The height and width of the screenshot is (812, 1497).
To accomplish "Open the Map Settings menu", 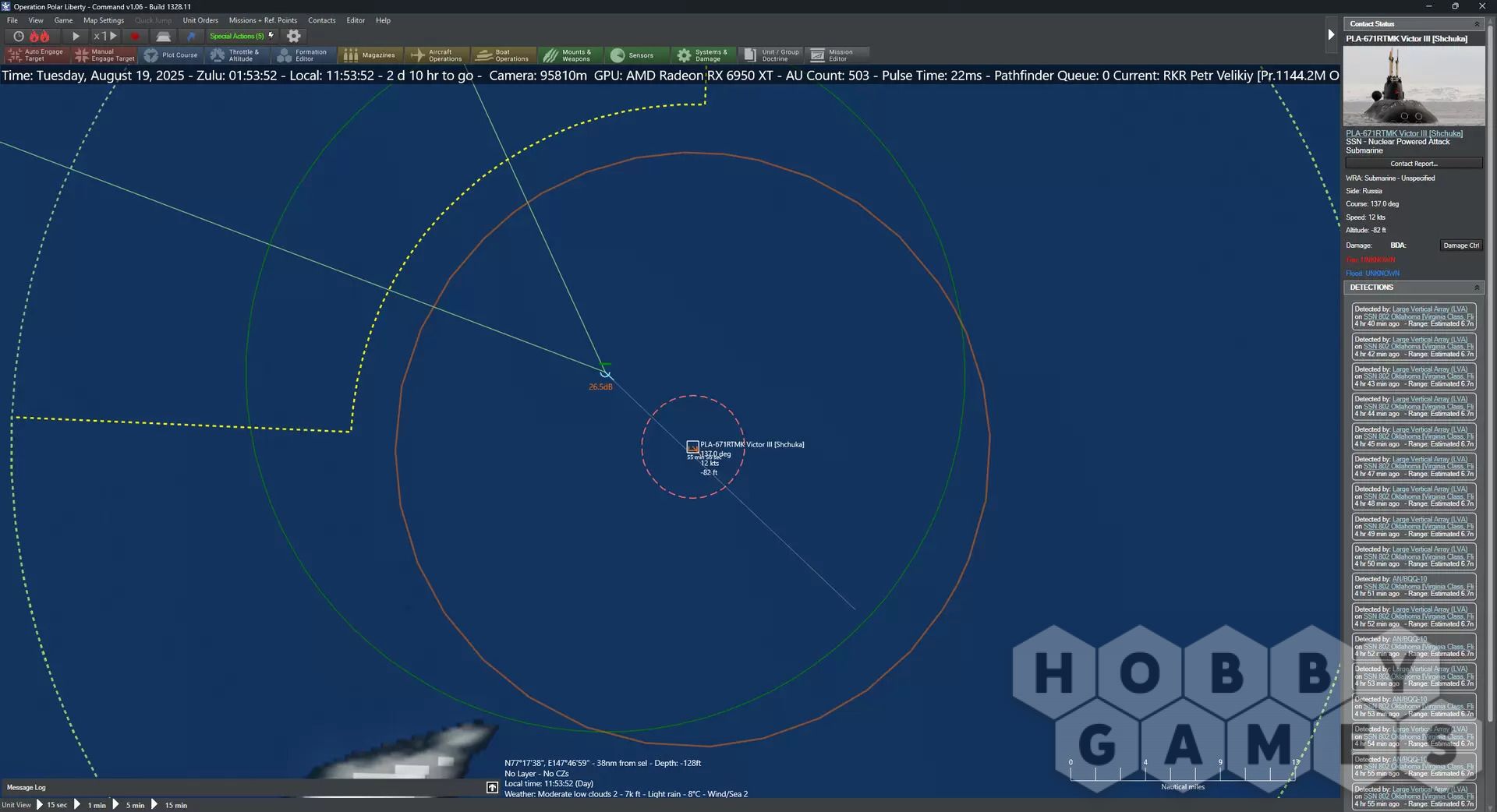I will [x=104, y=20].
